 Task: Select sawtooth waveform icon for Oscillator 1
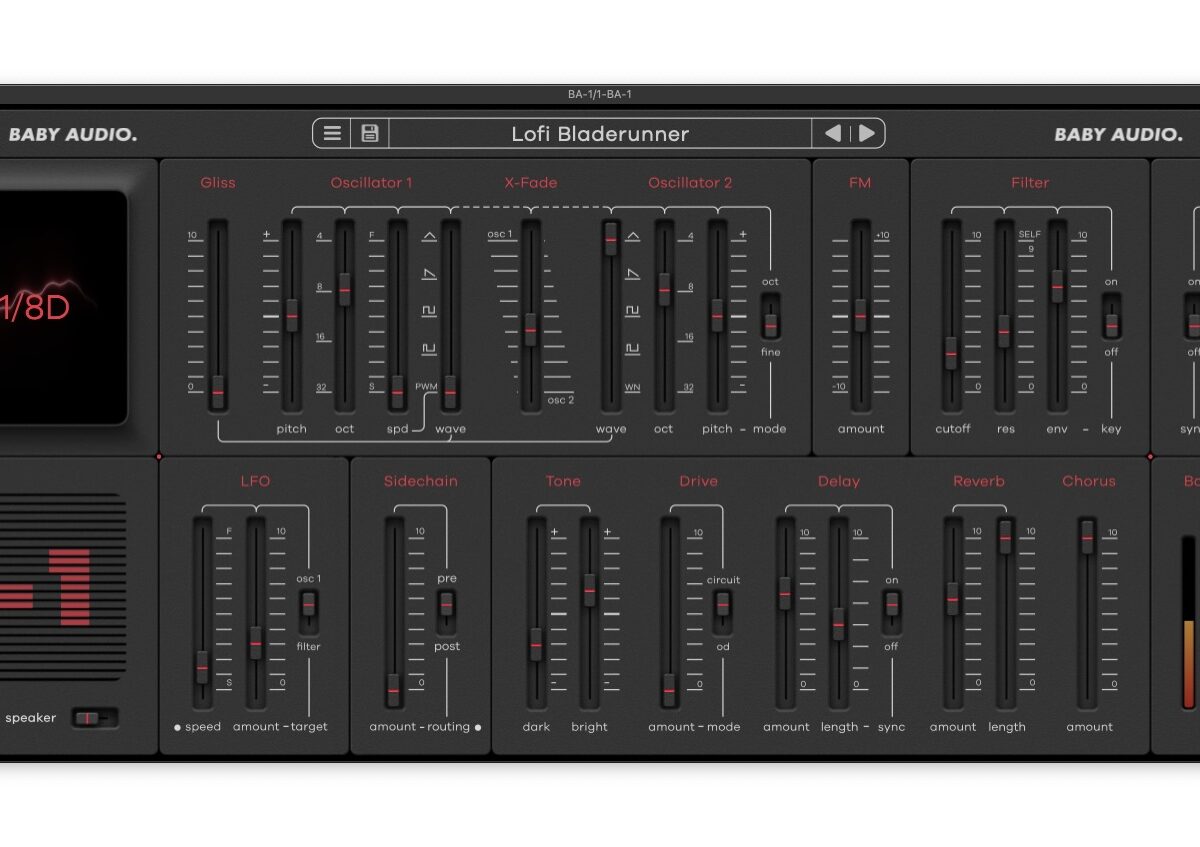tap(429, 274)
